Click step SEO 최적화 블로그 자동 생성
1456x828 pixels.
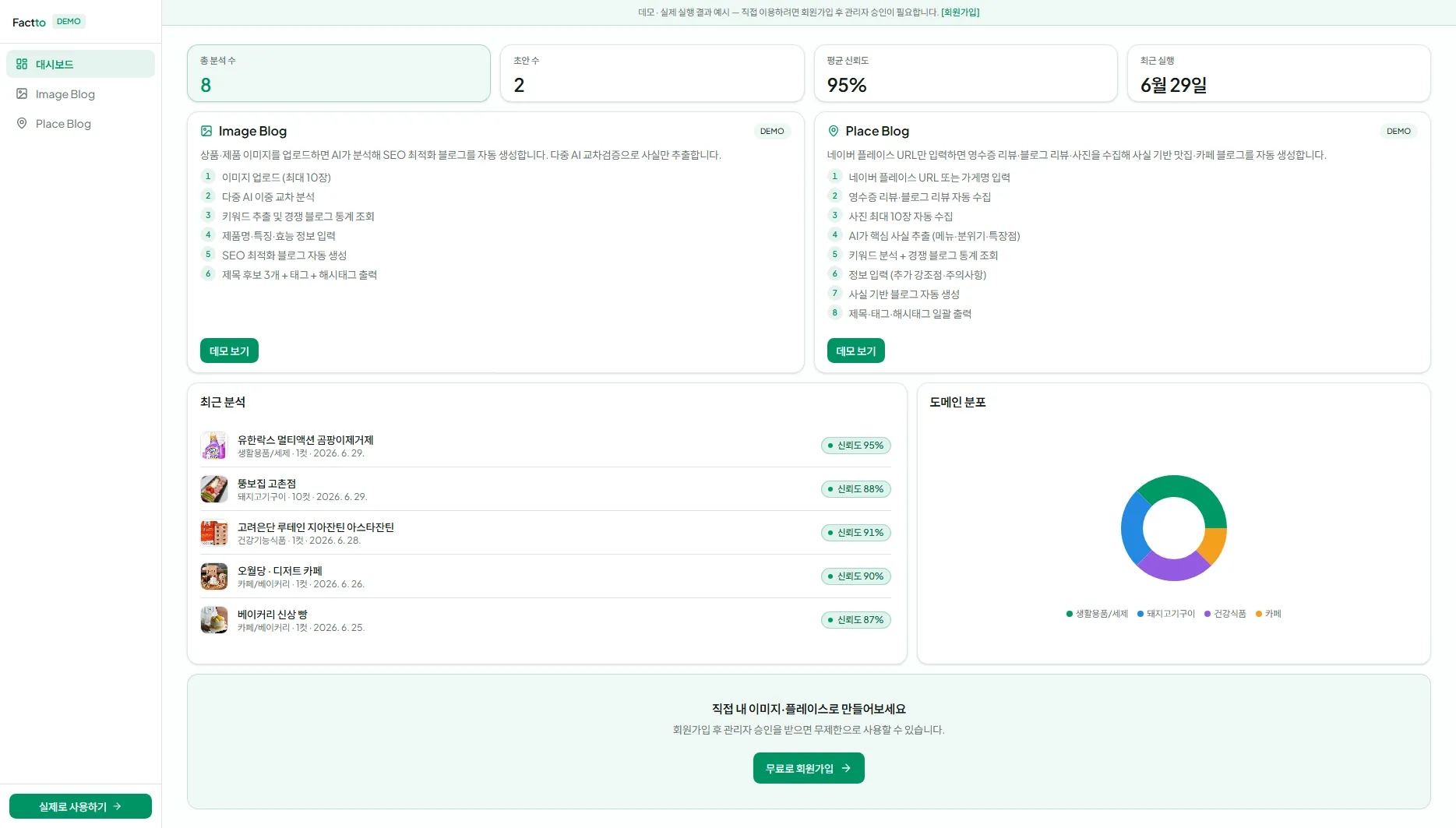(284, 255)
